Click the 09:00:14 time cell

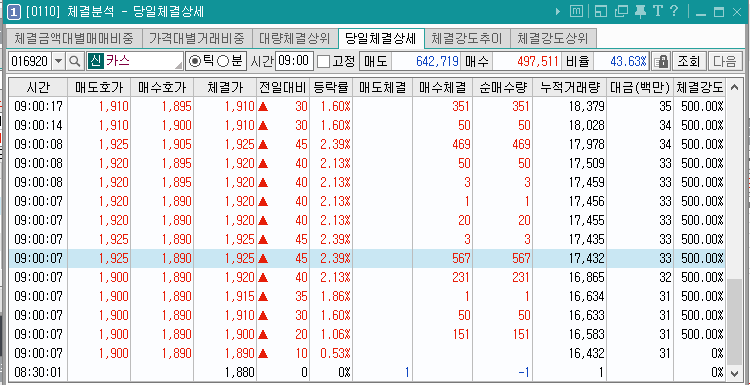click(x=38, y=125)
